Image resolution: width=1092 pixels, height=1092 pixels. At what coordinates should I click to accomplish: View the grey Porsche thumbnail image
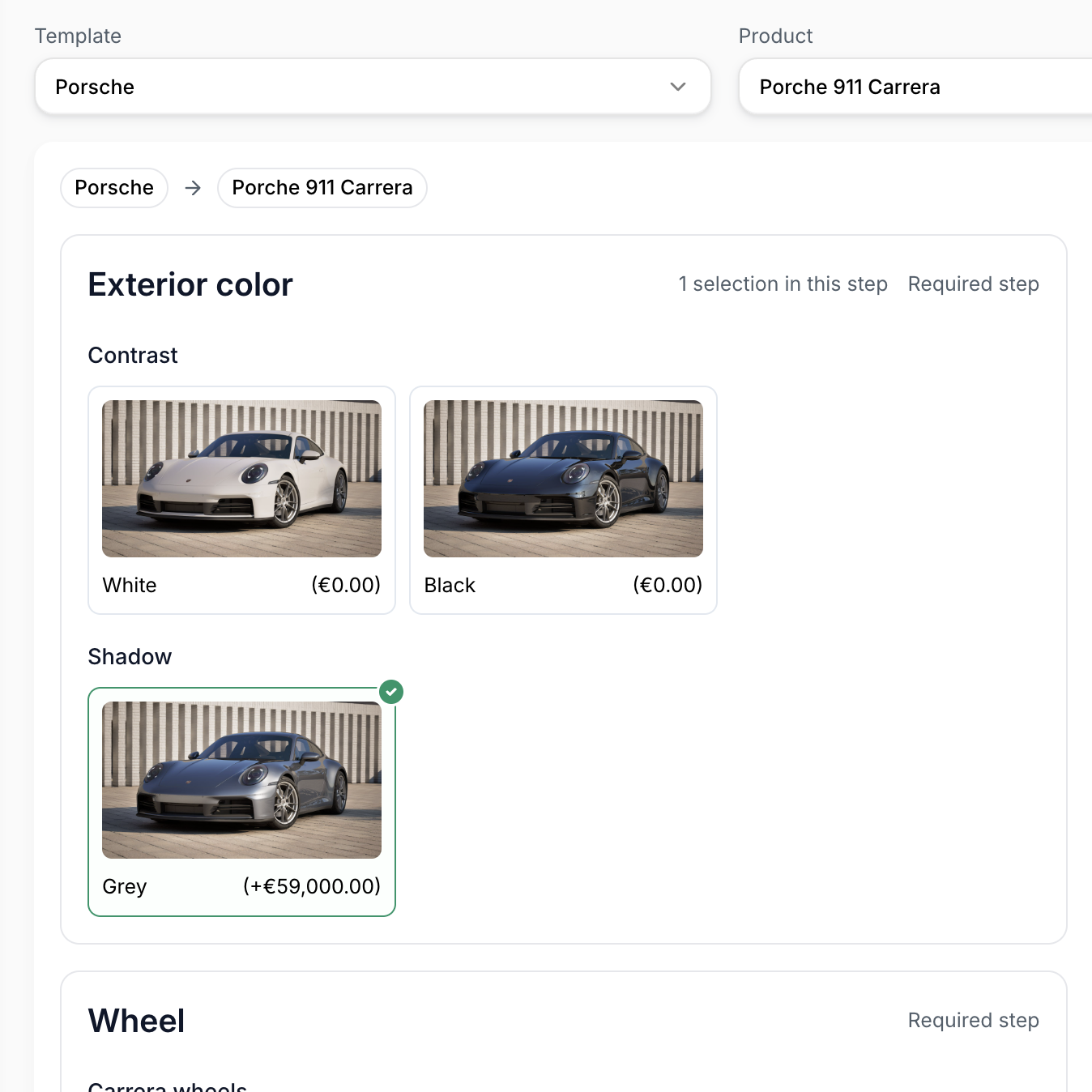pyautogui.click(x=241, y=780)
